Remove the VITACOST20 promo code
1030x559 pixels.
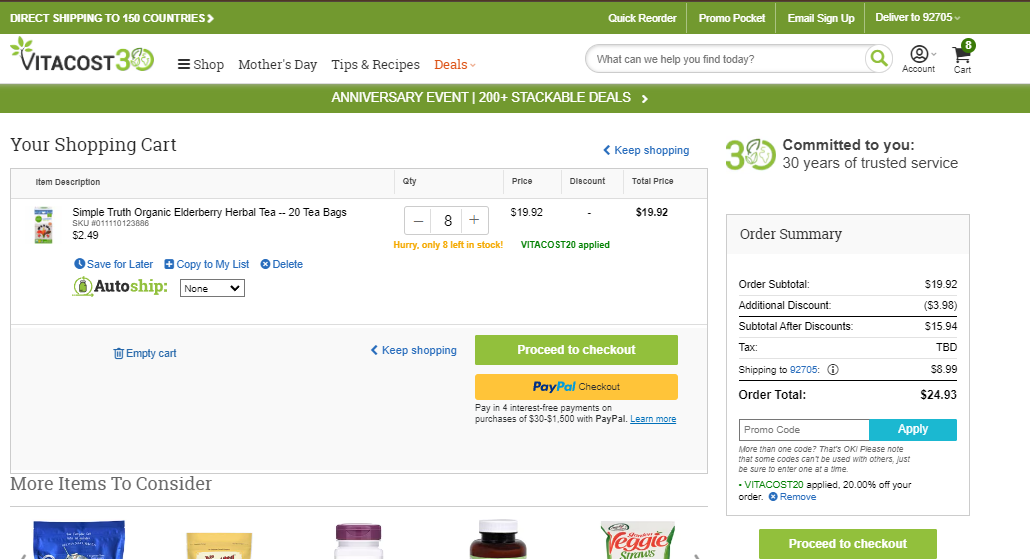coord(792,497)
